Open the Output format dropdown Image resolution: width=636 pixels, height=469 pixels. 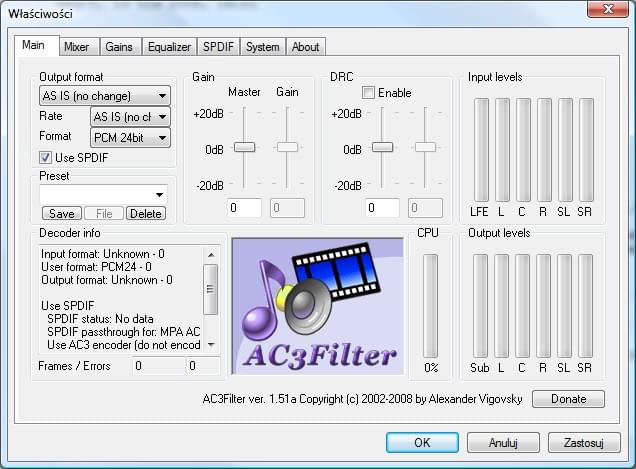click(x=105, y=96)
